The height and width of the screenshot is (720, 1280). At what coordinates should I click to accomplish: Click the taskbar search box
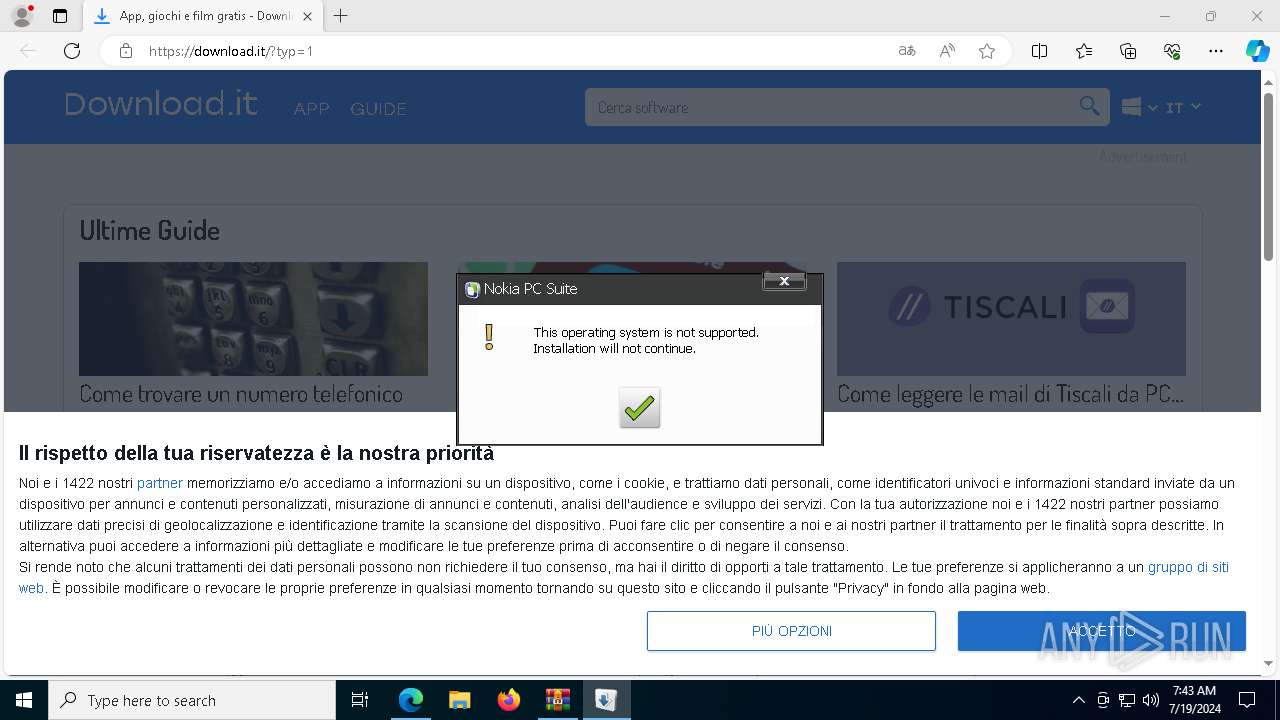click(x=192, y=700)
